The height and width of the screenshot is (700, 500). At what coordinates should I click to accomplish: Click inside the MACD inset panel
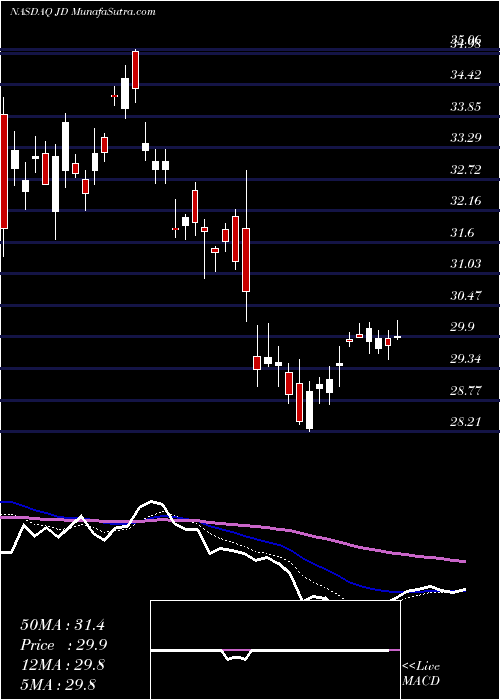275,650
